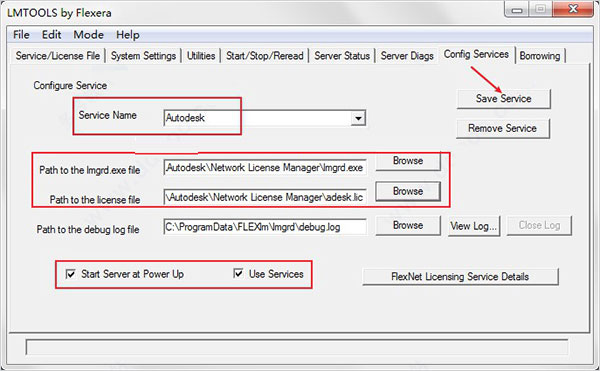Minimize the LMTOOLS window

click(517, 10)
